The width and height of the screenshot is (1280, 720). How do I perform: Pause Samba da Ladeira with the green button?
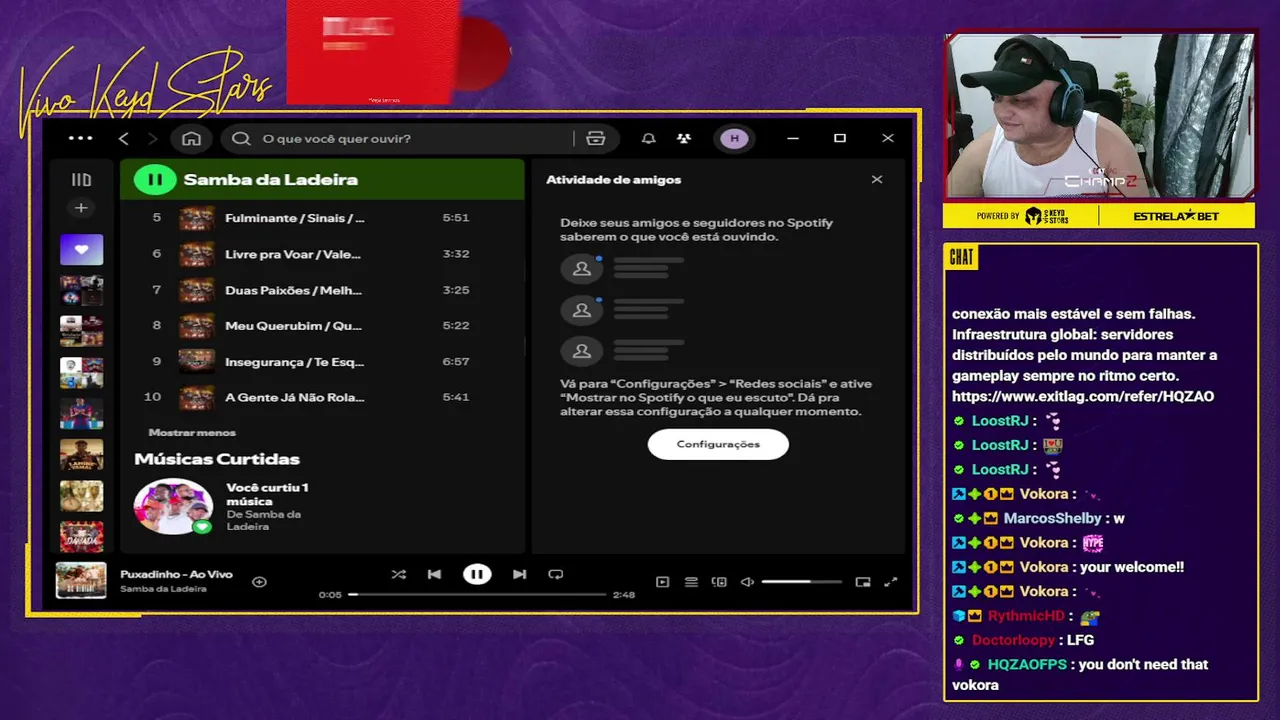coord(154,180)
